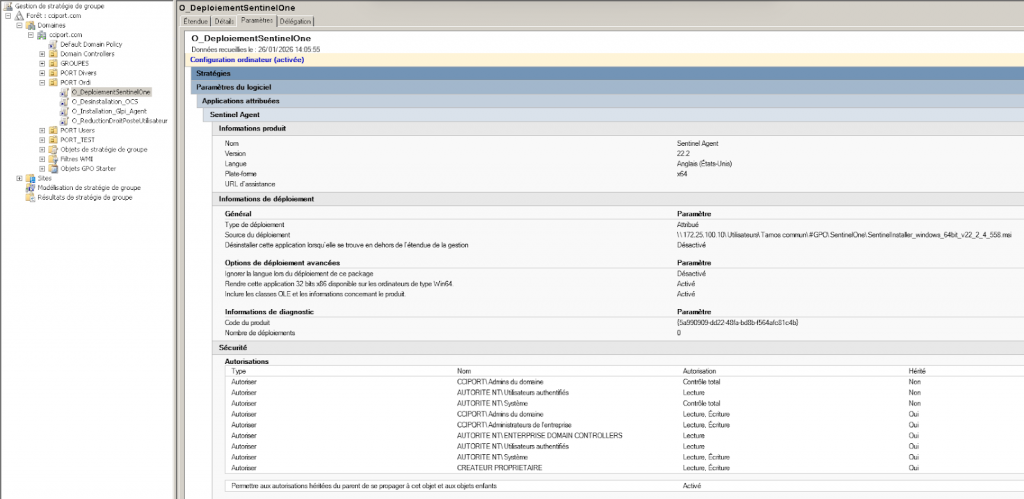The width and height of the screenshot is (1024, 499).
Task: Collapse the cciport.com domain node
Action: [x=31, y=35]
